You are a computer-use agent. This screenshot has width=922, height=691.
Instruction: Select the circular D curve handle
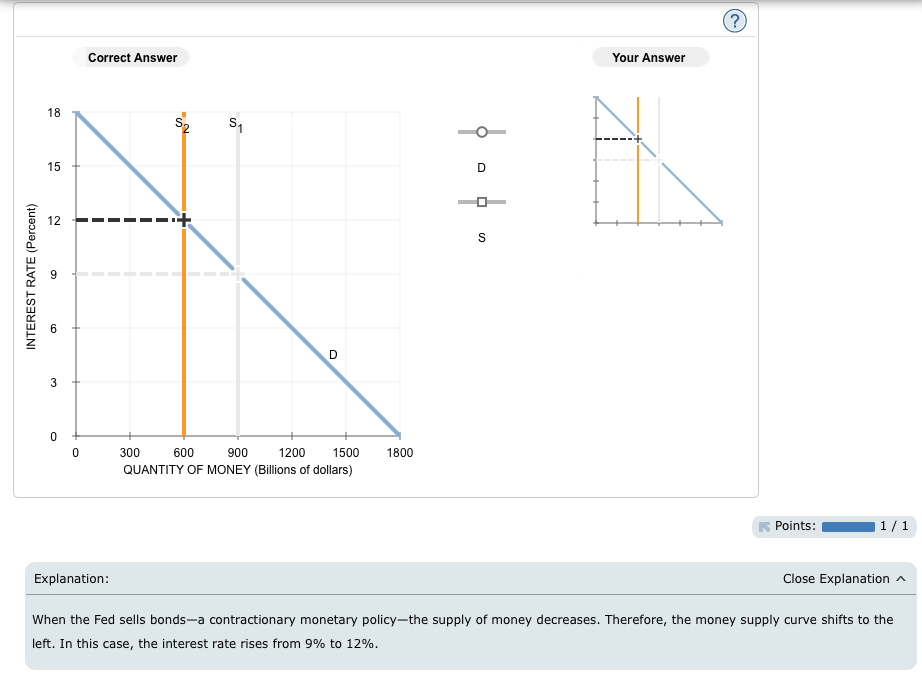481,131
